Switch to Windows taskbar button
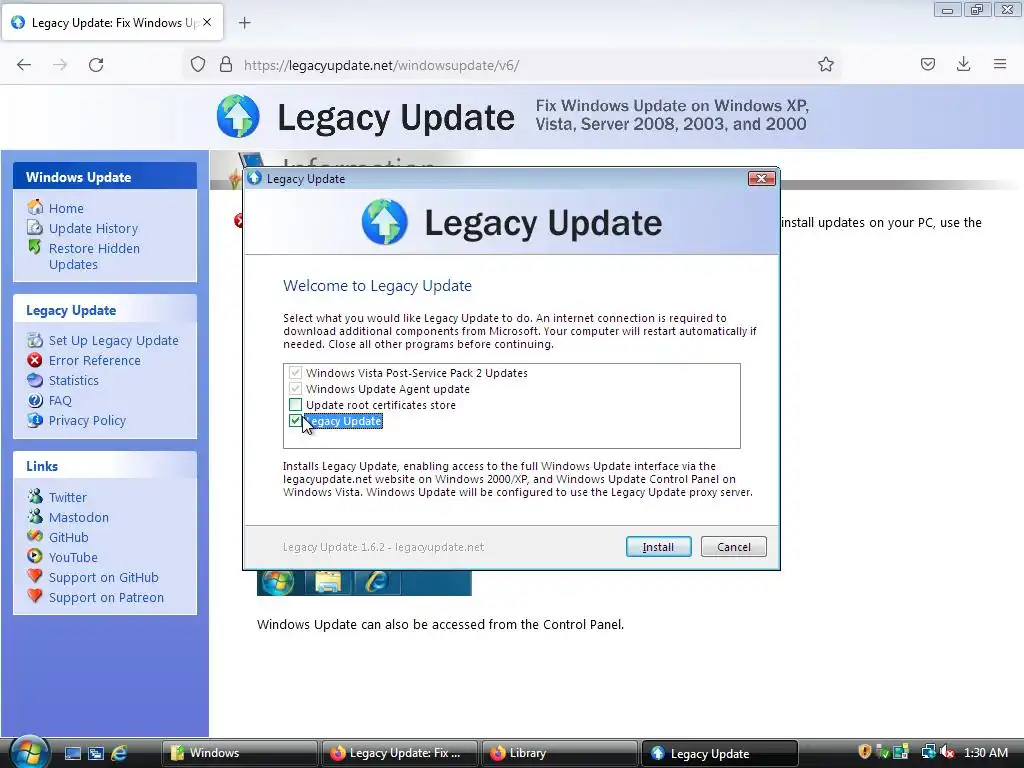 [239, 753]
